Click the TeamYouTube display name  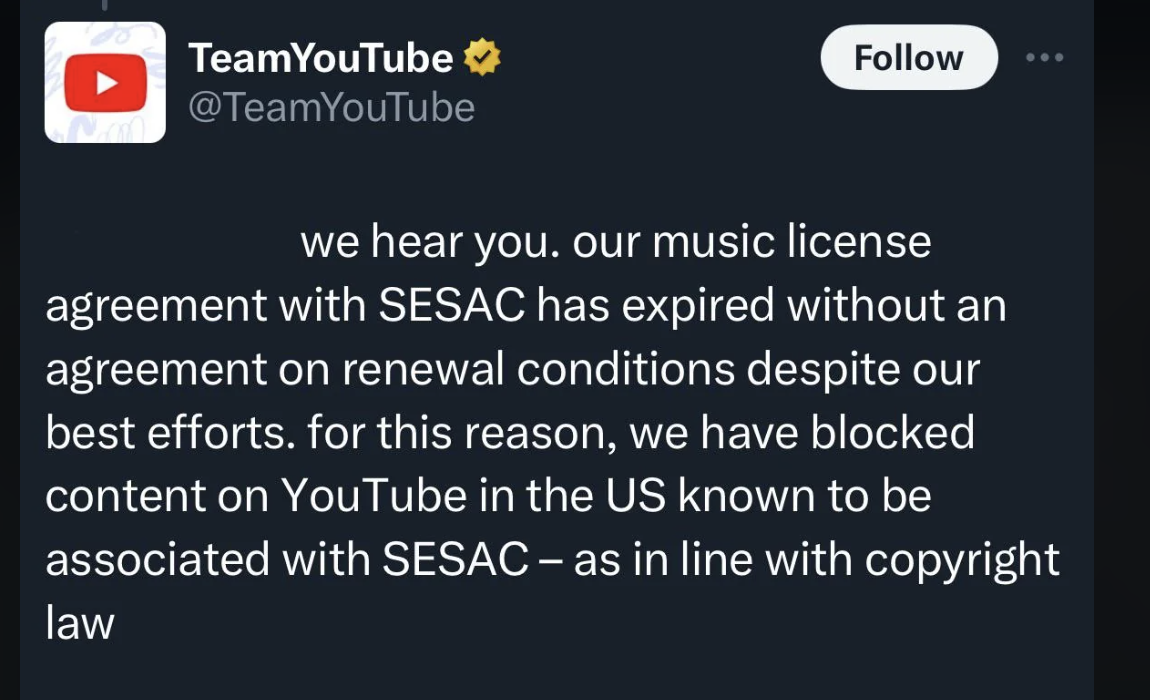318,57
